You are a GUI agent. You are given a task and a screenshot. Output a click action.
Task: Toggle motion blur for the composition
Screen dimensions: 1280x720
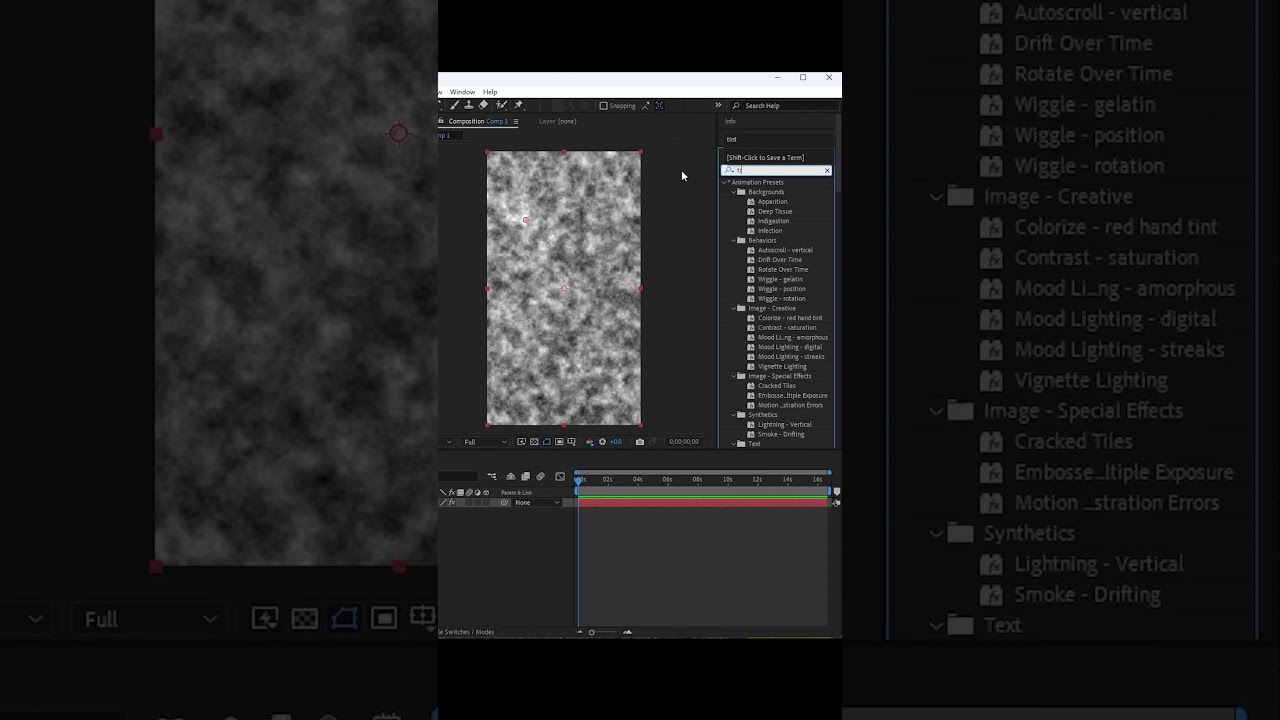pyautogui.click(x=541, y=476)
